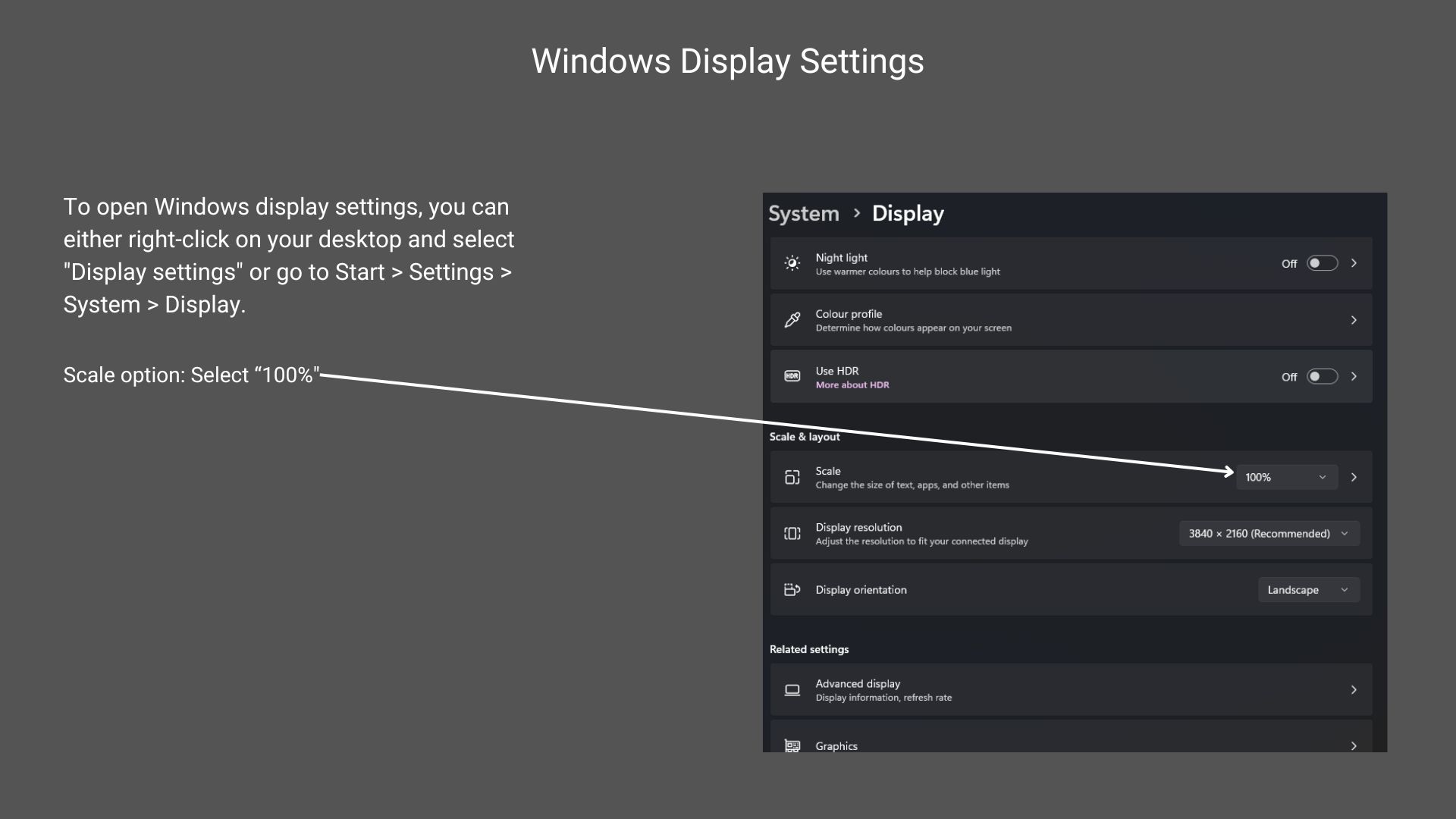Click the Display orientation icon

[x=792, y=589]
